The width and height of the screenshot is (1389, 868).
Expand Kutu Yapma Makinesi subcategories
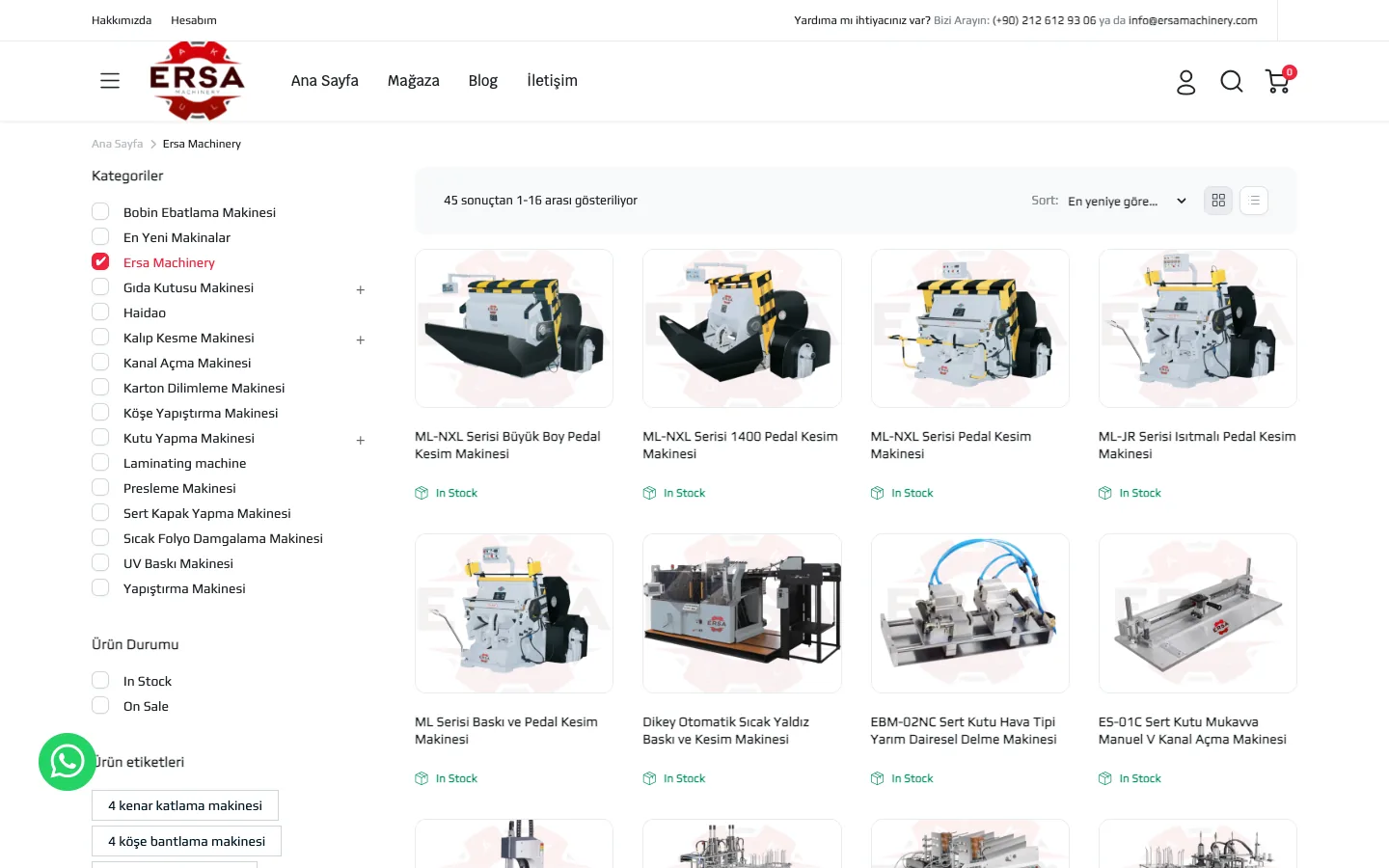(x=361, y=440)
